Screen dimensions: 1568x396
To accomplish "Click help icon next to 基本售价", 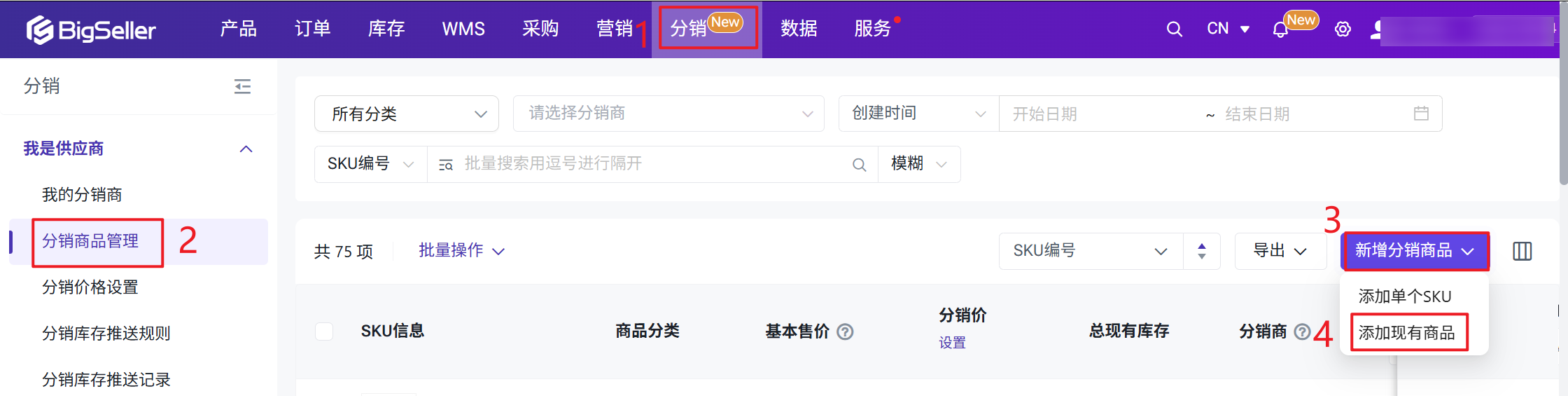I will 845,332.
